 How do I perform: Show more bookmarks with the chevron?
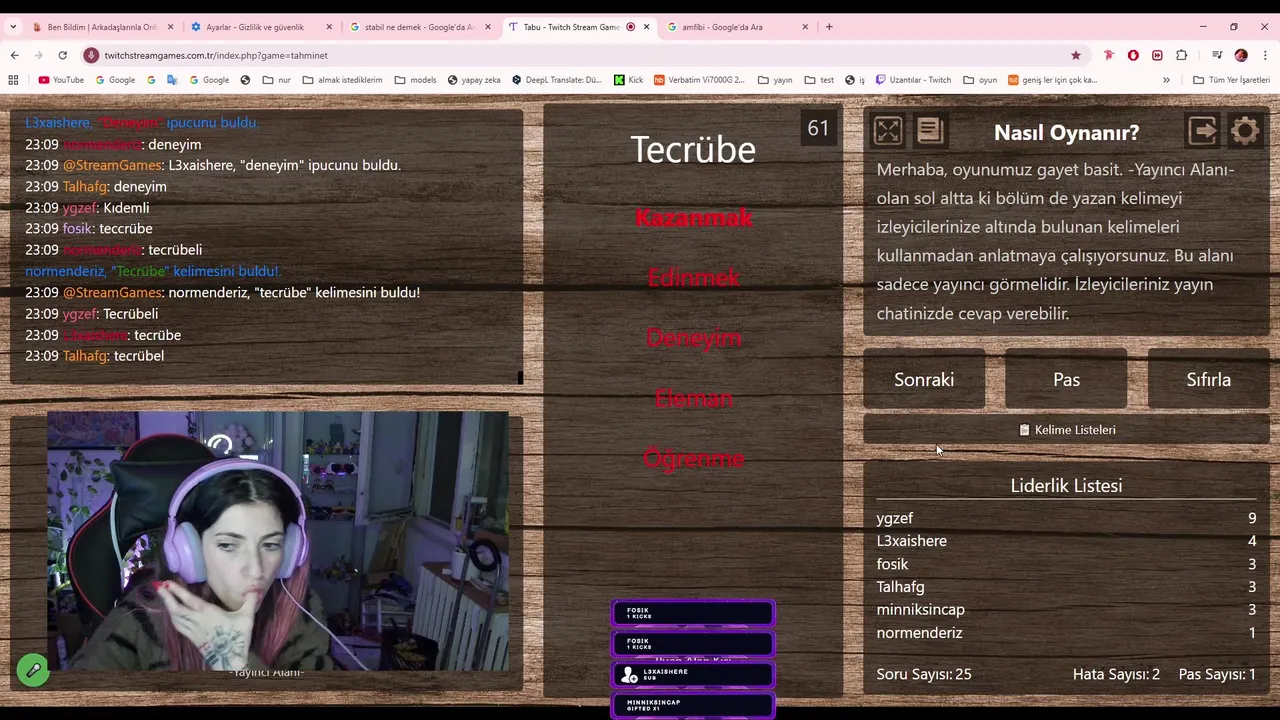pos(1166,80)
